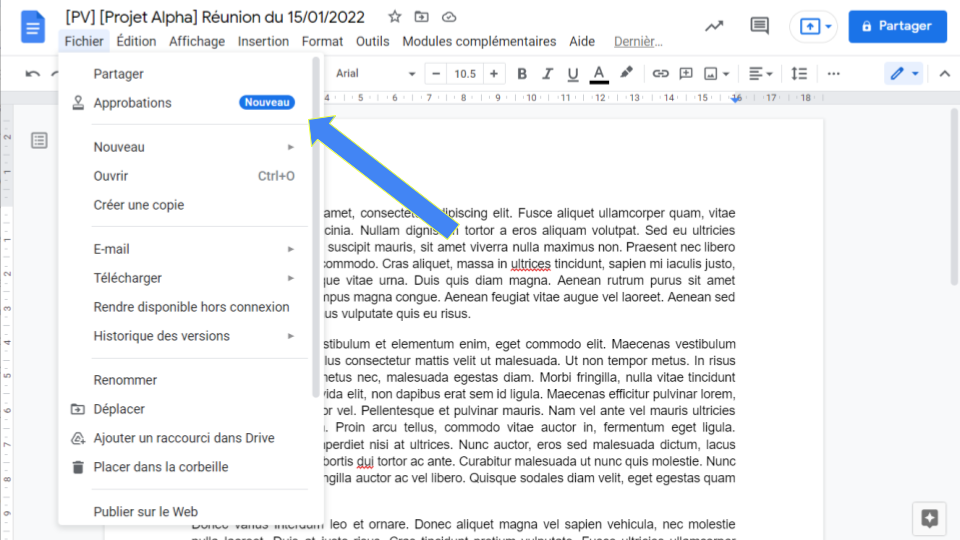Image resolution: width=960 pixels, height=540 pixels.
Task: Add a comment via toolbar icon
Action: 686,74
